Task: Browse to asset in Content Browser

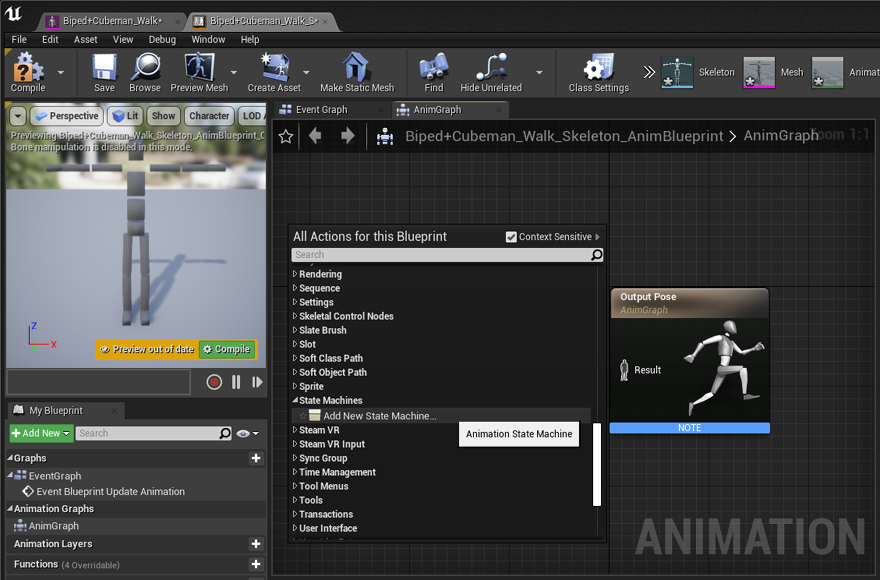Action: click(x=145, y=72)
